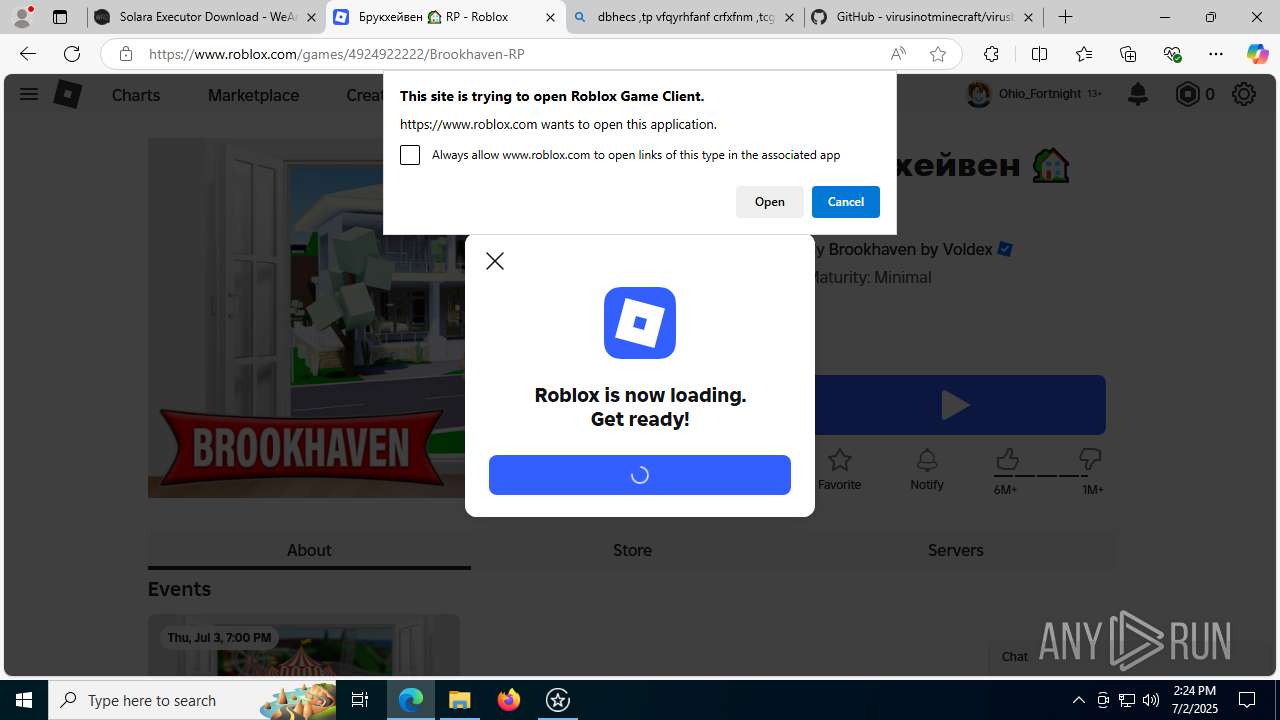Show hidden system tray icons

coord(1078,700)
